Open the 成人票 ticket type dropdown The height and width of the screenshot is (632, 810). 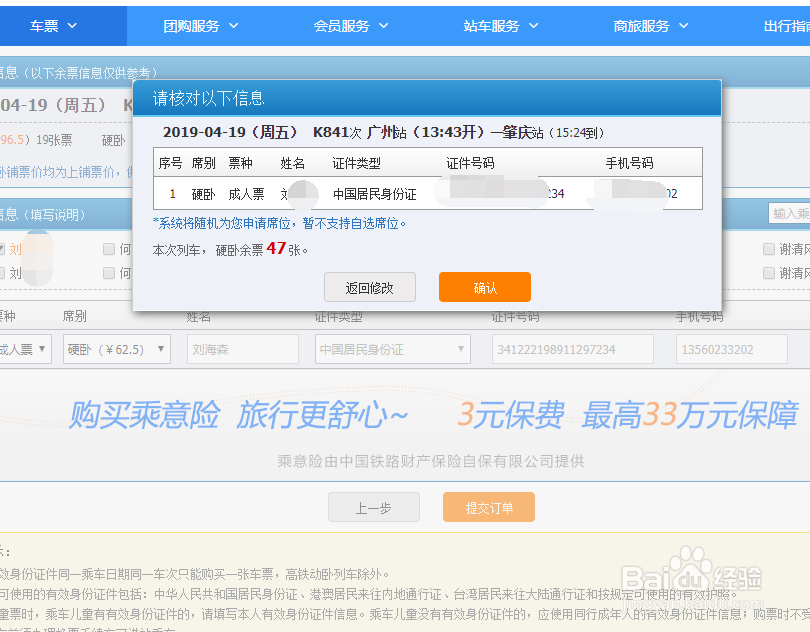(25, 349)
